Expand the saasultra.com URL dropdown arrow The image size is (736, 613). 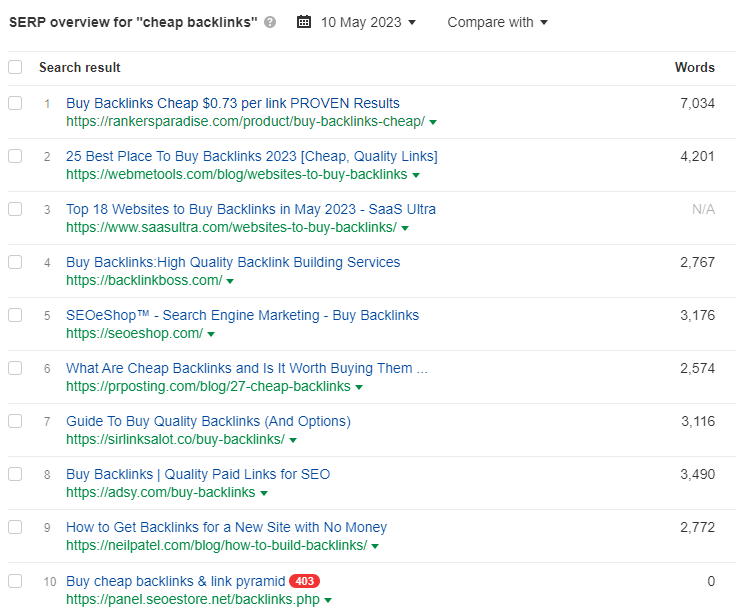coord(405,229)
